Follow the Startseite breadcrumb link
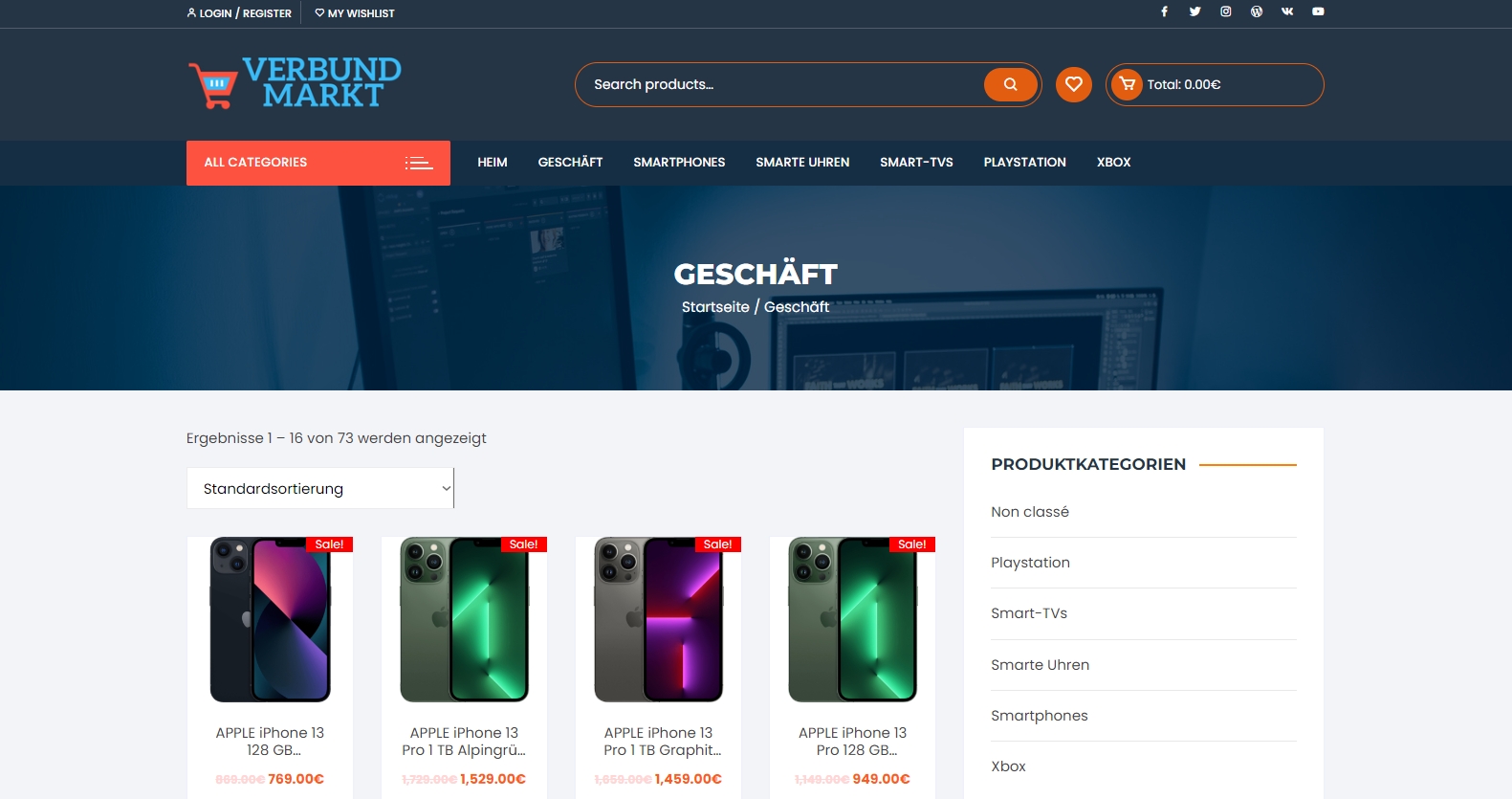Image resolution: width=1512 pixels, height=799 pixels. coord(715,307)
